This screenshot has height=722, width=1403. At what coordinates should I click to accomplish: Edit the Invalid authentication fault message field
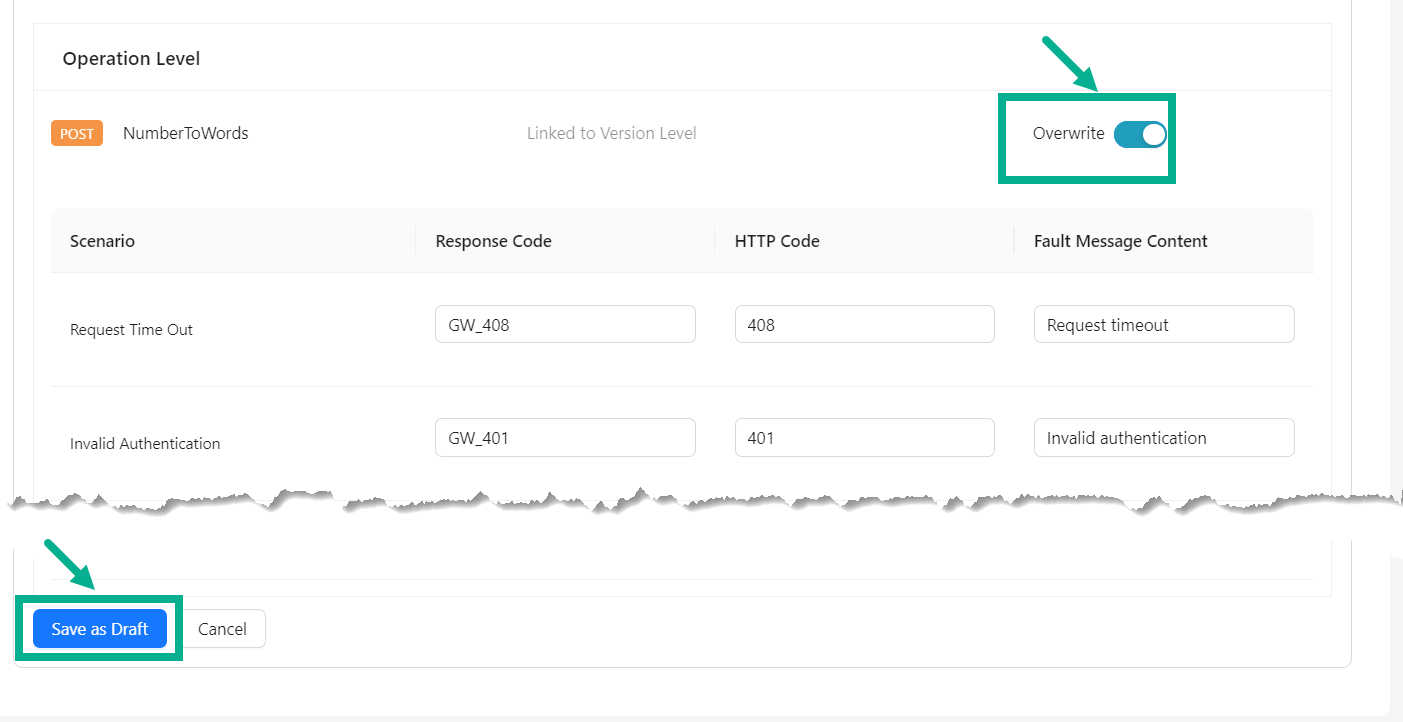click(x=1163, y=438)
